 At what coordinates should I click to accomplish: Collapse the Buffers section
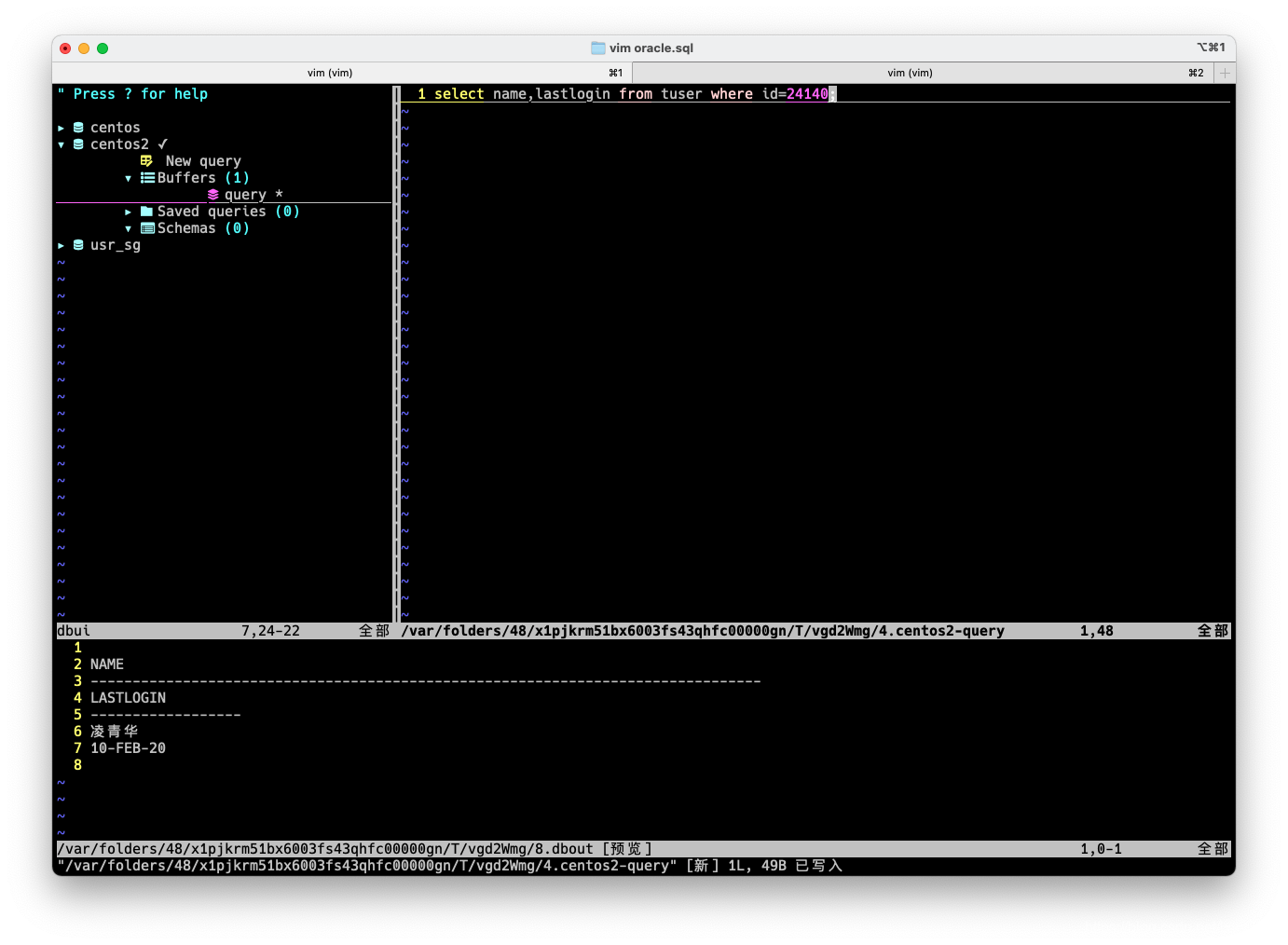129,178
